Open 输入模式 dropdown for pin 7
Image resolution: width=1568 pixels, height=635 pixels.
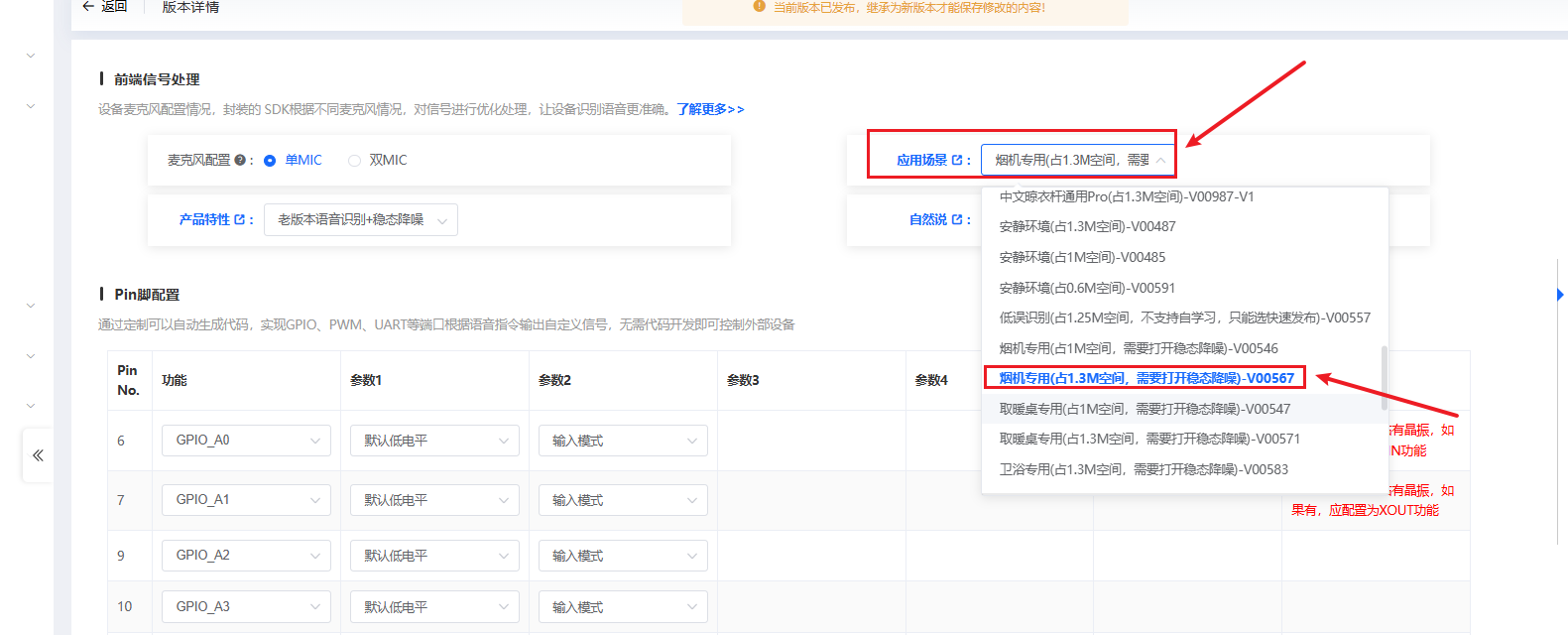pyautogui.click(x=623, y=500)
